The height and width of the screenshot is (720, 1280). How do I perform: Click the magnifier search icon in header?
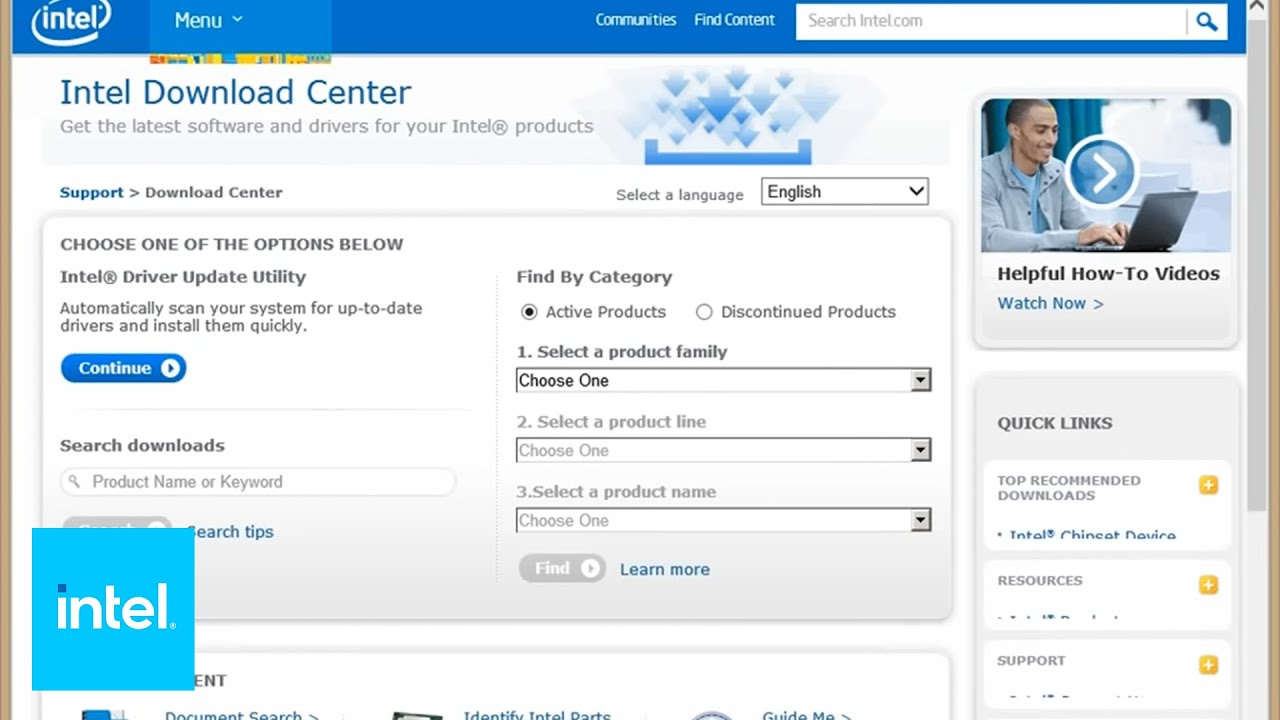coord(1207,21)
